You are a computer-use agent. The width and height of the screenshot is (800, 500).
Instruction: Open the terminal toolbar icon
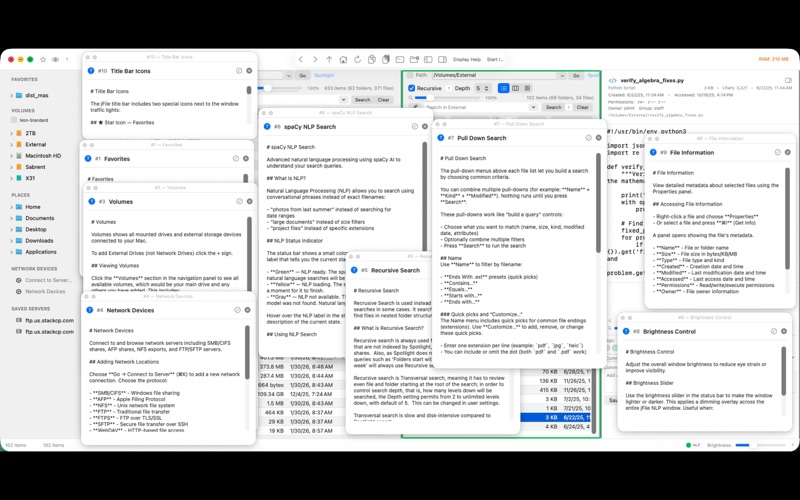400,59
